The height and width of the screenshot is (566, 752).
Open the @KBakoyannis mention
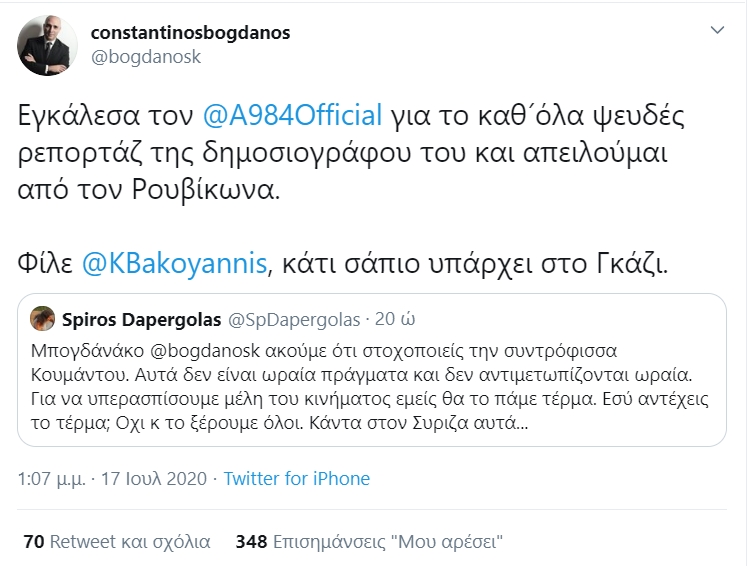point(186,263)
